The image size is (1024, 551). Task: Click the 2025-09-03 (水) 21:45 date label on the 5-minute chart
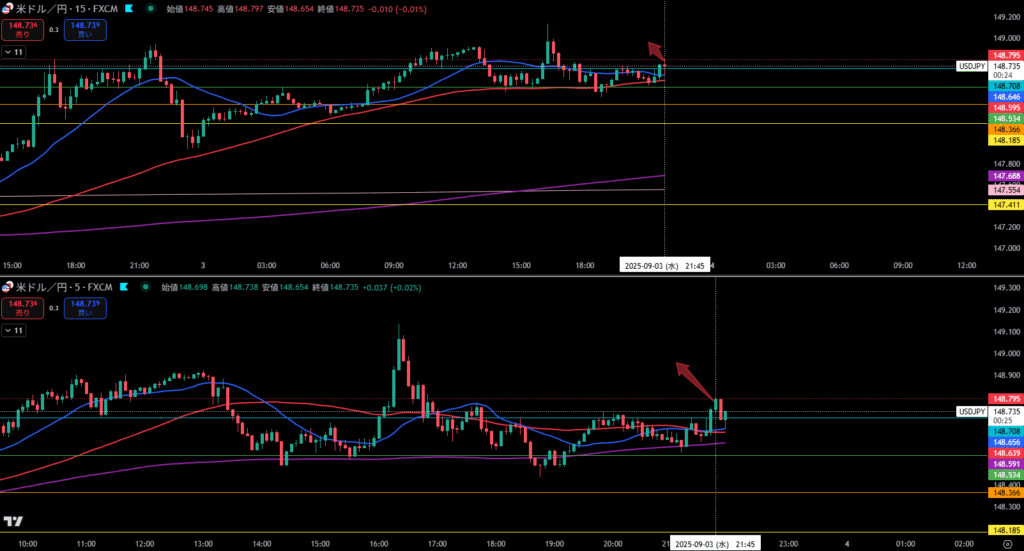[715, 544]
